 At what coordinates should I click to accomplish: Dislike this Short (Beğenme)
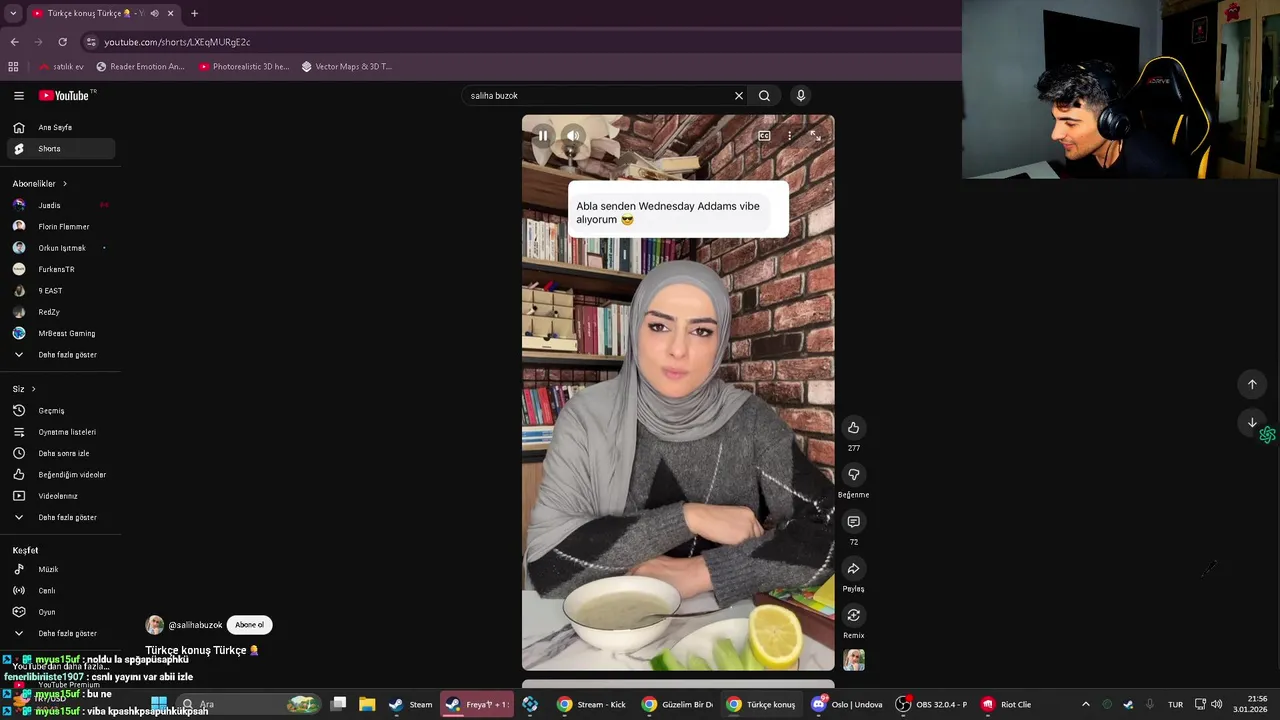click(x=853, y=474)
